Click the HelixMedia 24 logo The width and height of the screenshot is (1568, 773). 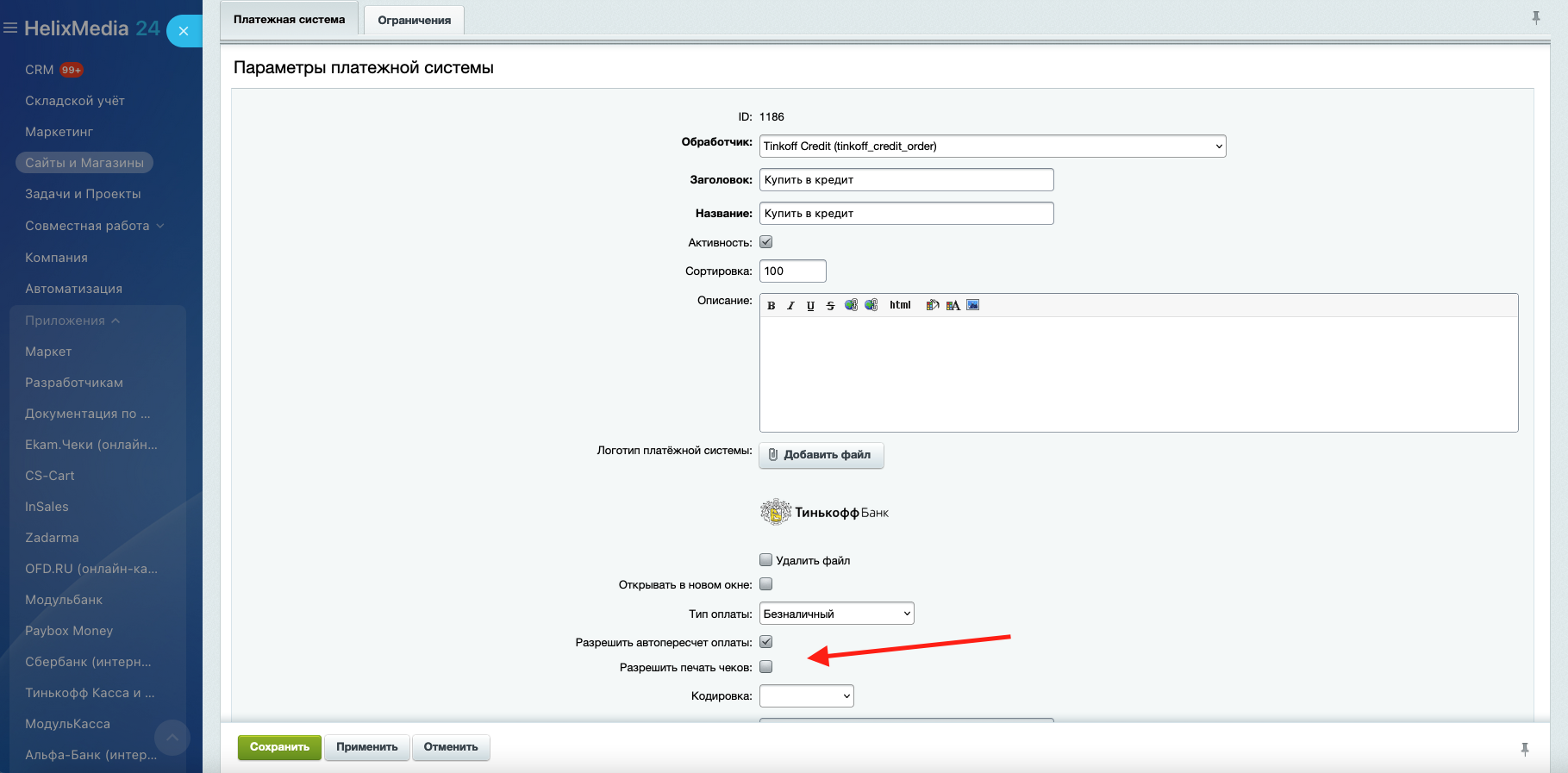pos(91,28)
